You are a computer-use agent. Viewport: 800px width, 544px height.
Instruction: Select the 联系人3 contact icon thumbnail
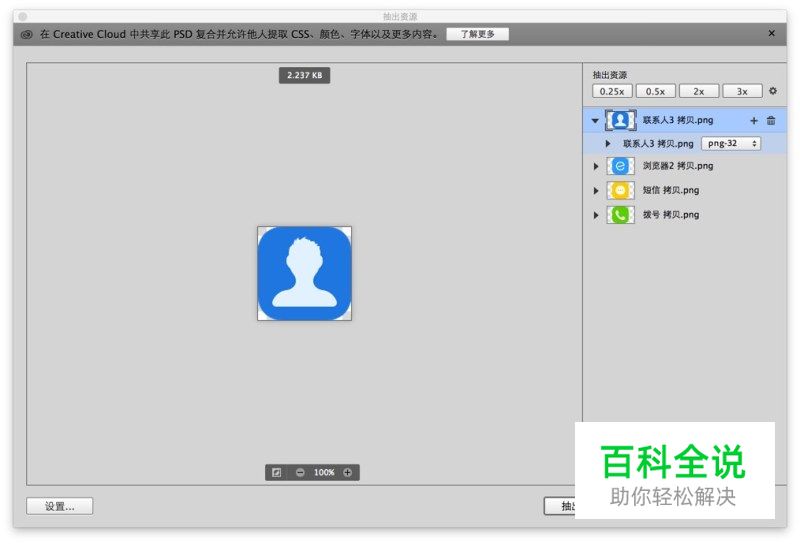click(x=620, y=120)
